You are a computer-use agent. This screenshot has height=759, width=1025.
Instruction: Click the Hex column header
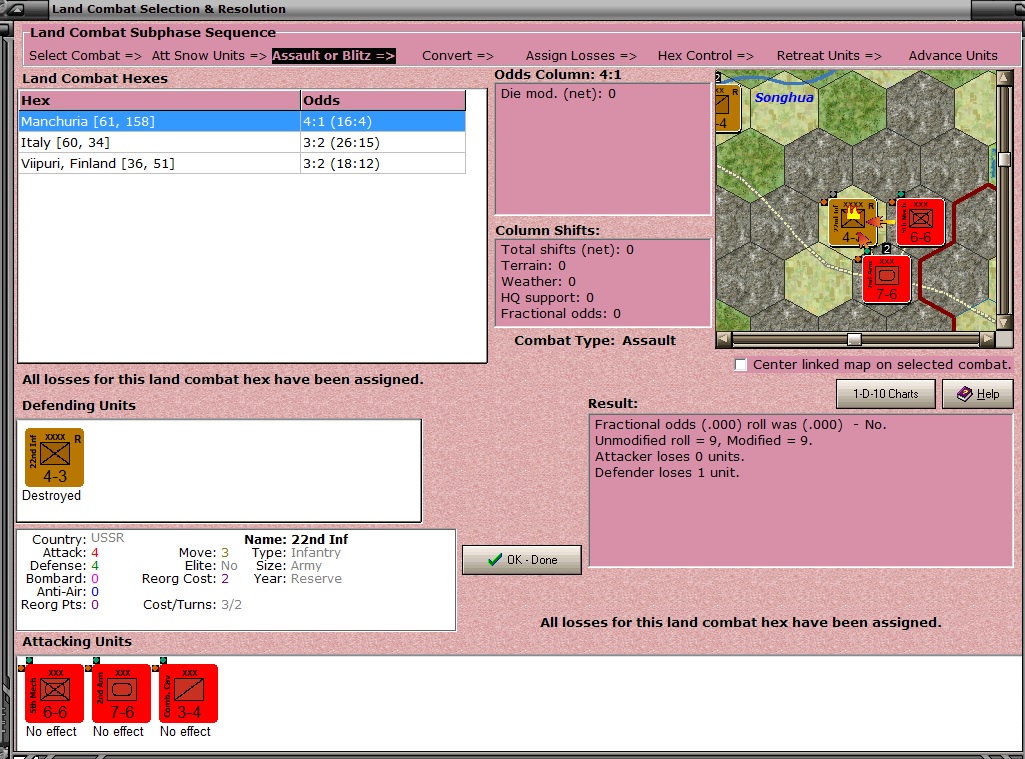pos(160,100)
